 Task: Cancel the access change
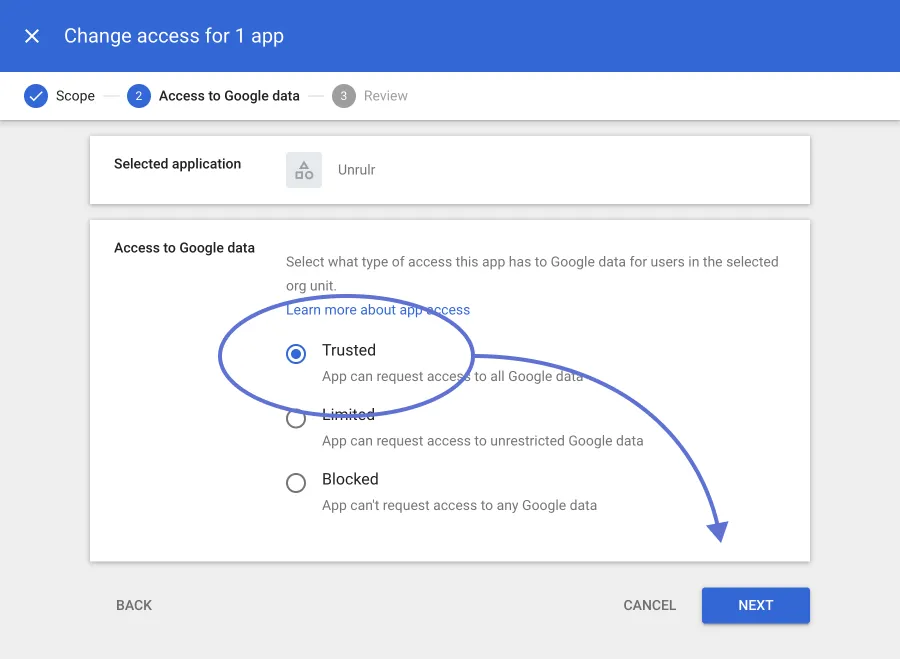point(649,605)
